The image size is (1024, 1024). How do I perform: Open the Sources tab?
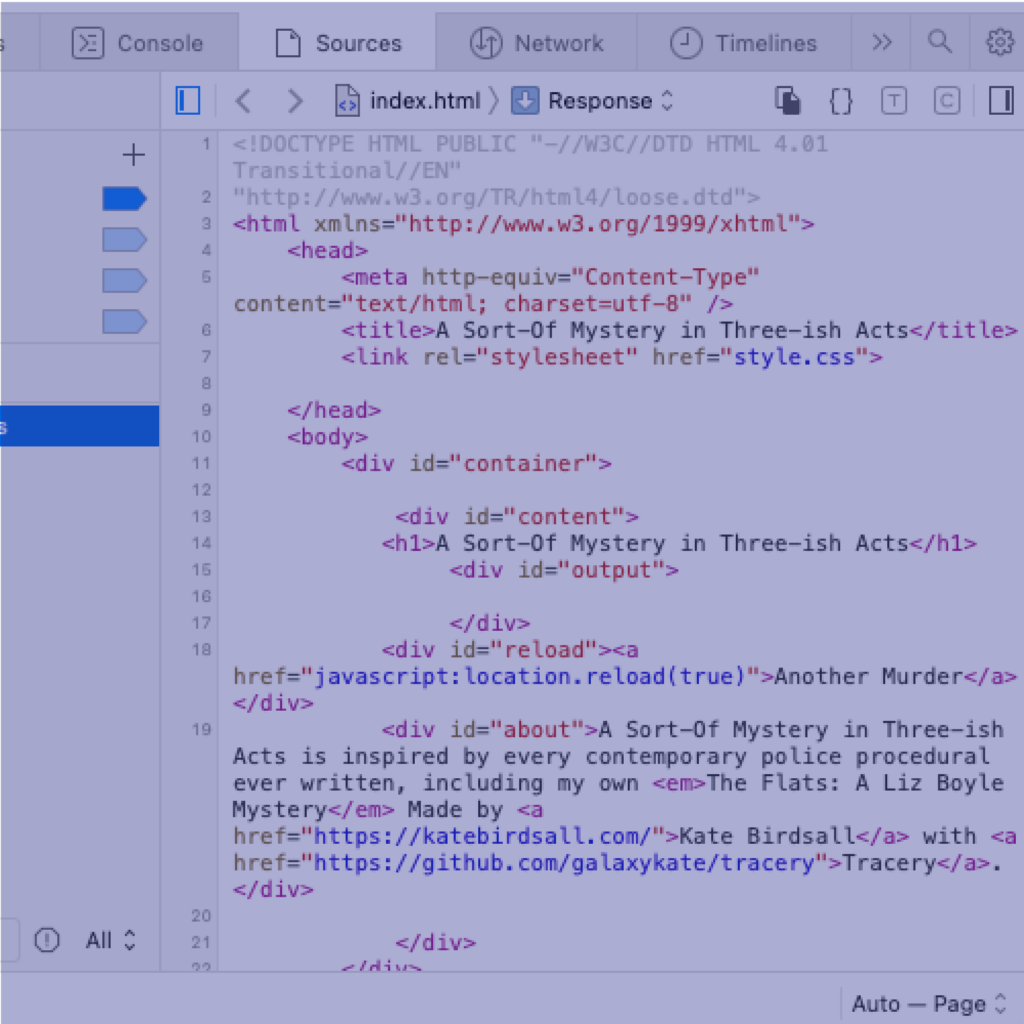point(338,43)
